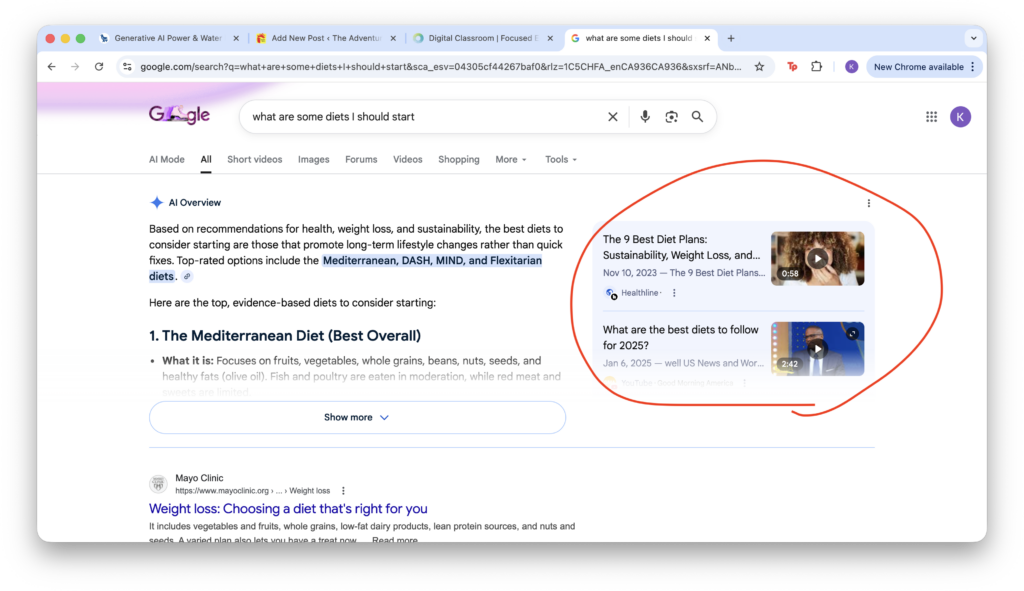The height and width of the screenshot is (591, 1024).
Task: Open the Chrome extensions puzzle icon
Action: click(817, 67)
